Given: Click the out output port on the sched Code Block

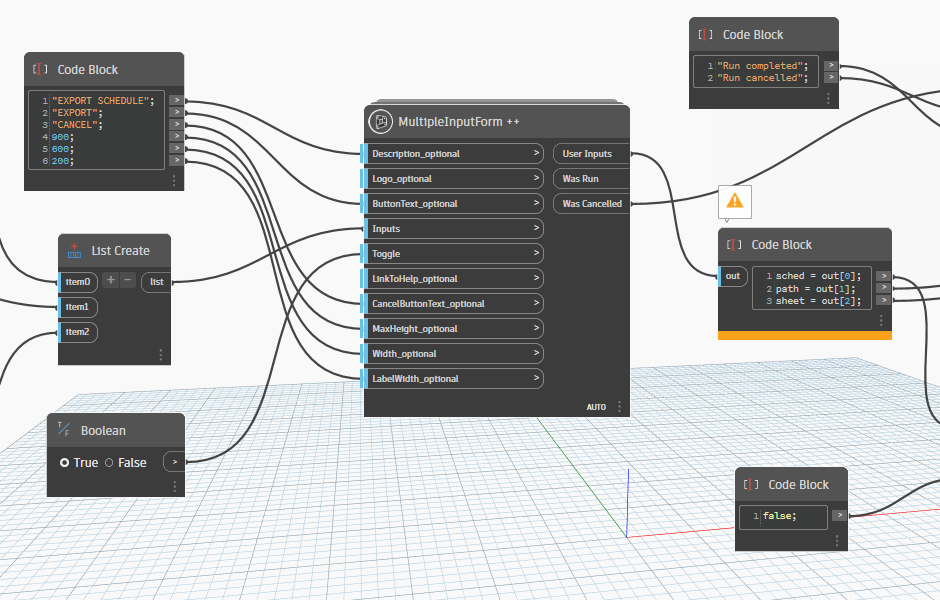Looking at the screenshot, I should point(733,276).
